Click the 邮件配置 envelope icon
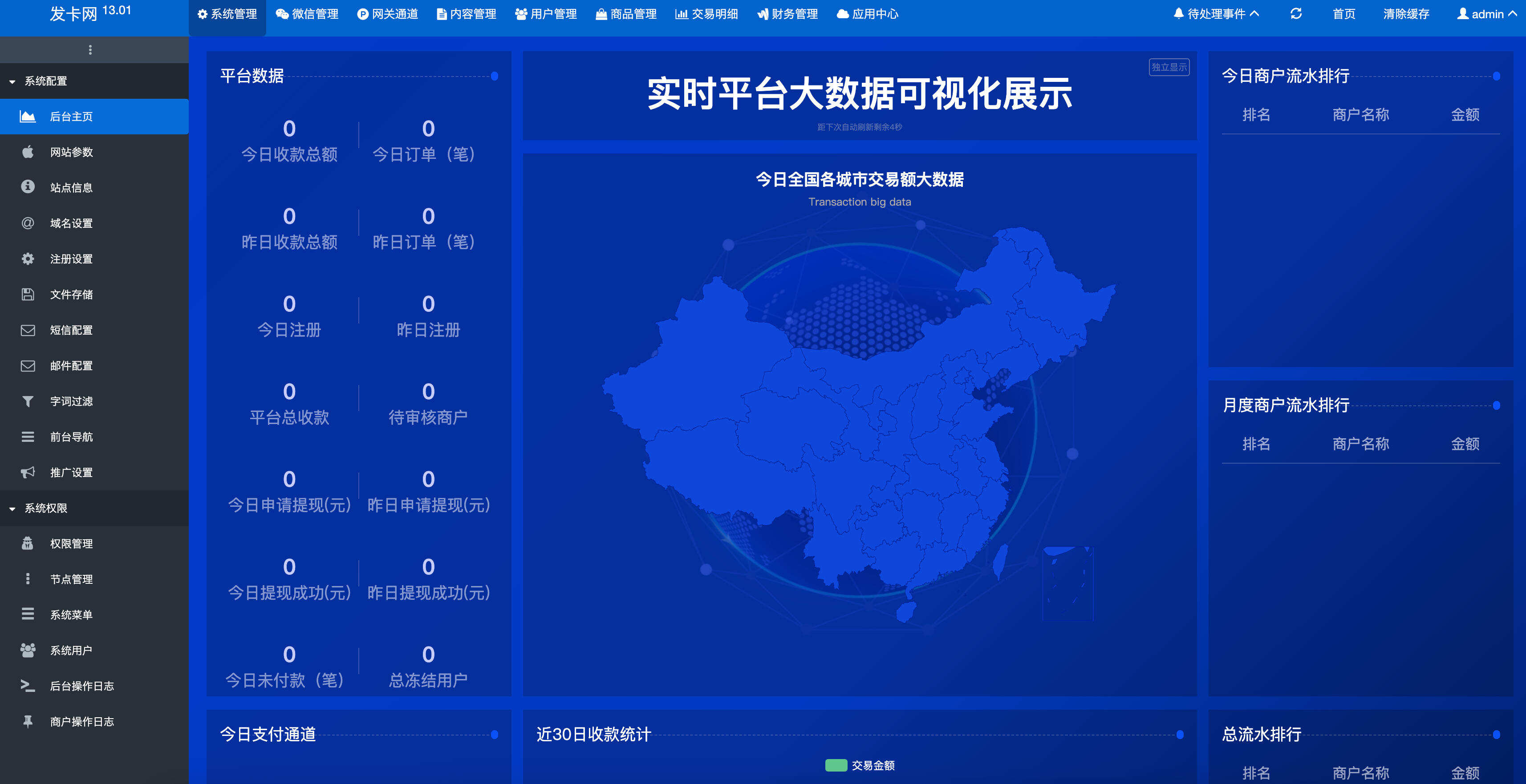Screen dimensions: 1526x784 tap(28, 366)
